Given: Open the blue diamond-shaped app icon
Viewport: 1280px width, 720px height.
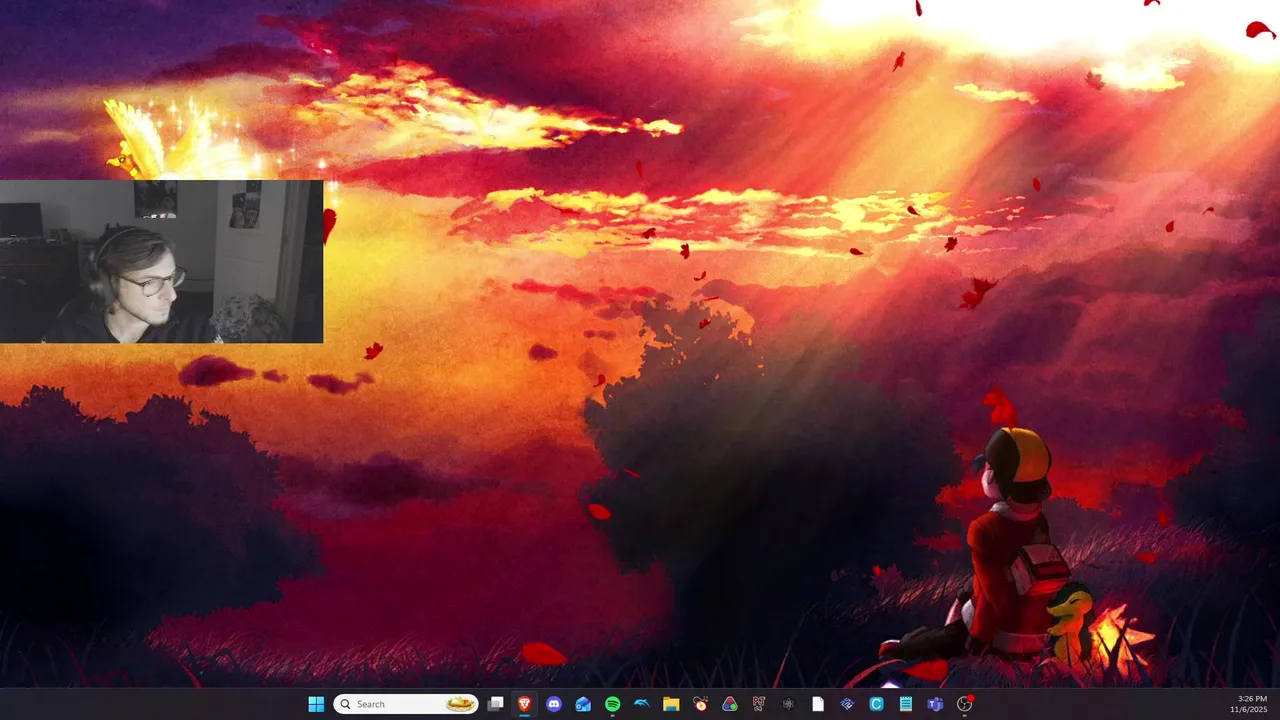Looking at the screenshot, I should pos(847,704).
